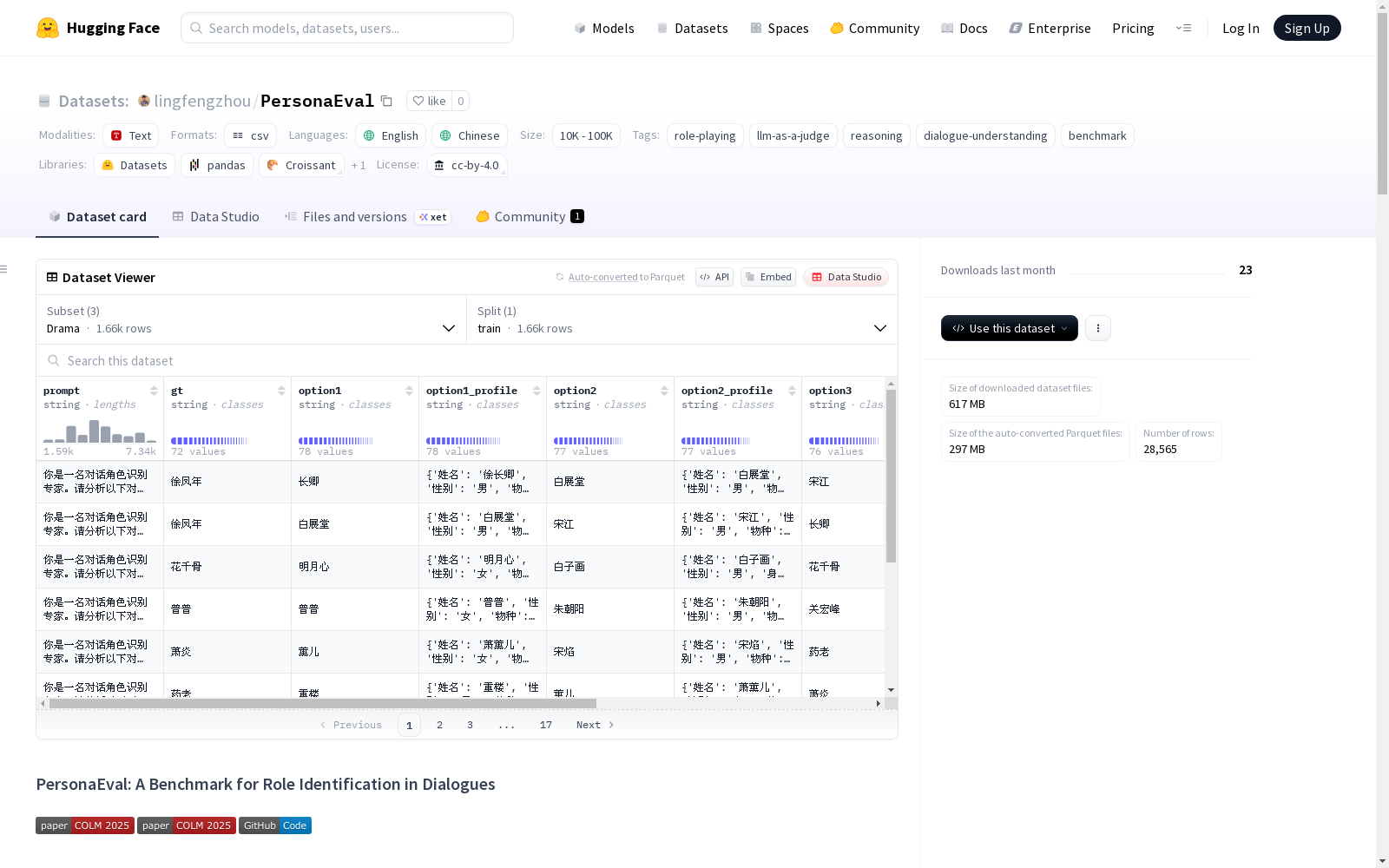Select the llm-as-a-judge tag
This screenshot has width=1389, height=868.
tap(793, 135)
